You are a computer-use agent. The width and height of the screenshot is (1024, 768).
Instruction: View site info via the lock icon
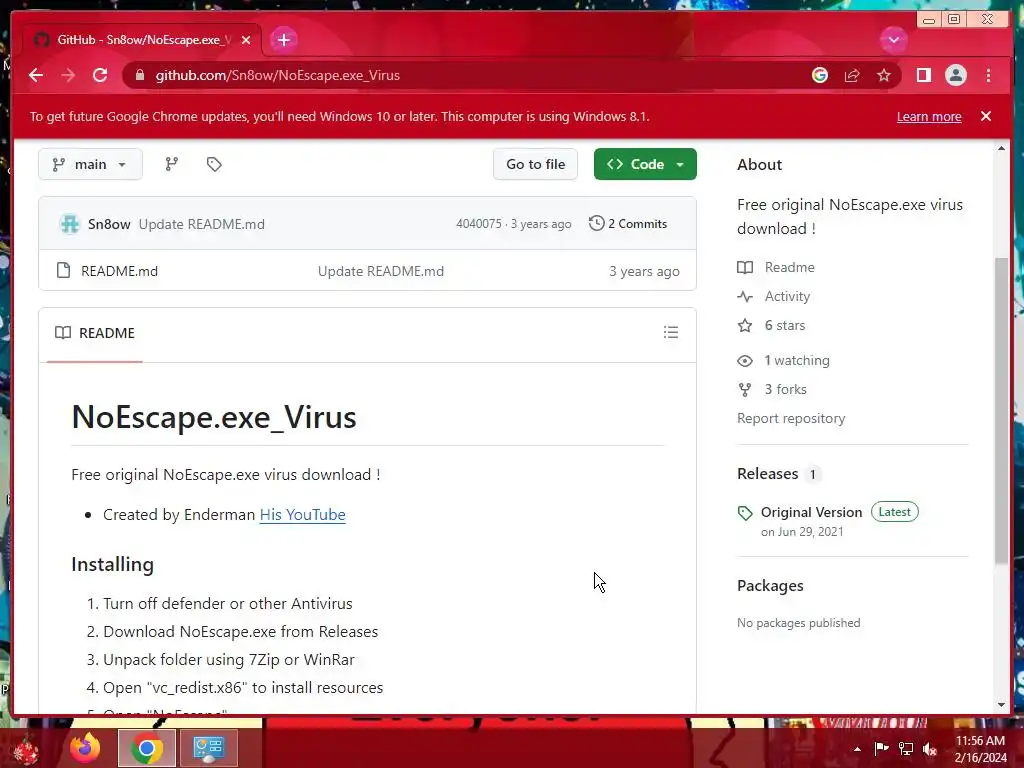click(x=139, y=75)
